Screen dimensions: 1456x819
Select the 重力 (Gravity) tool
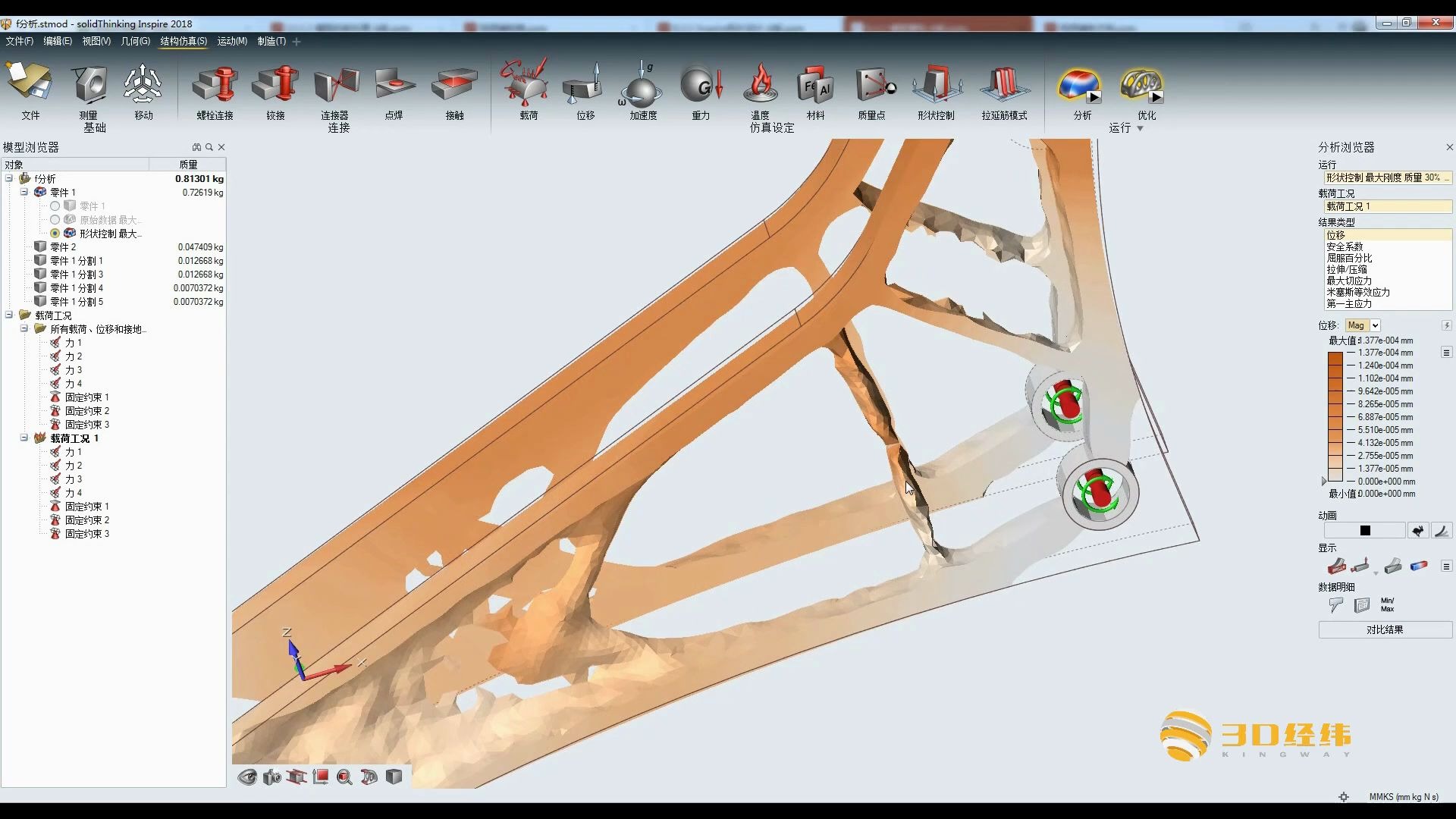pos(701,83)
